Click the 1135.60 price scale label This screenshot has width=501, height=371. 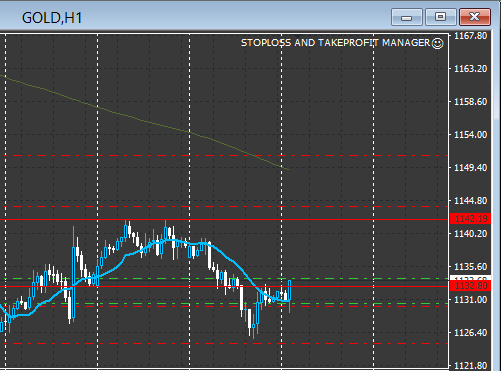pos(470,267)
